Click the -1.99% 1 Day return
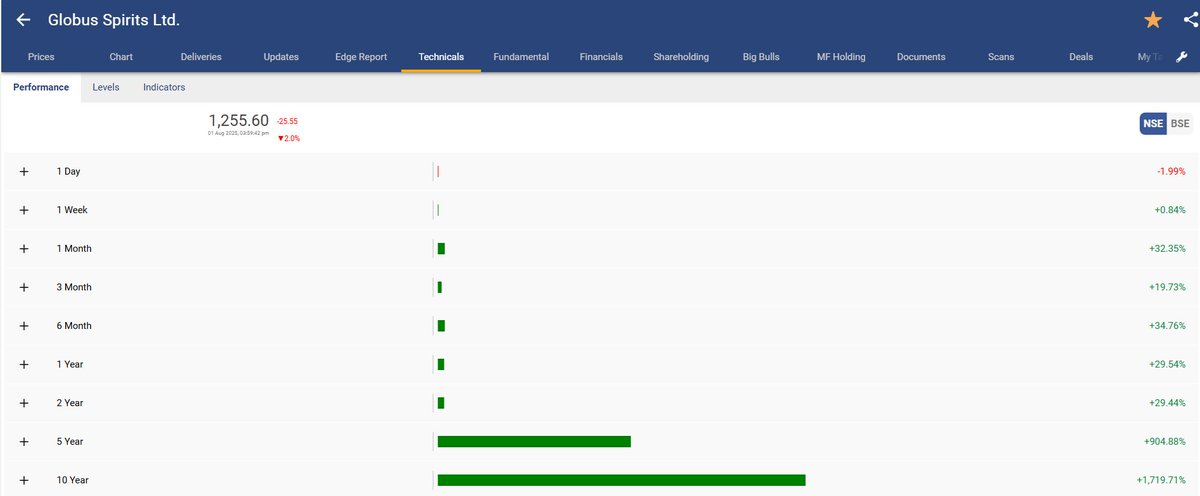The height and width of the screenshot is (496, 1200). (x=1171, y=172)
